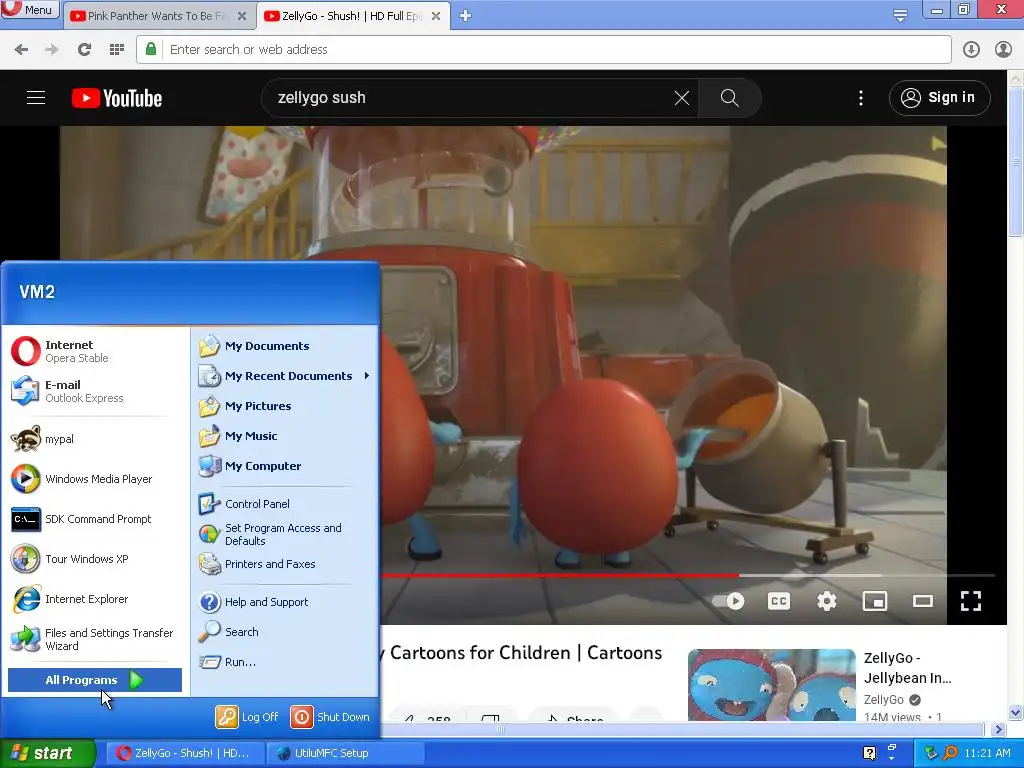Launch mypal from the Start menu
This screenshot has height=768, width=1024.
tap(95, 439)
